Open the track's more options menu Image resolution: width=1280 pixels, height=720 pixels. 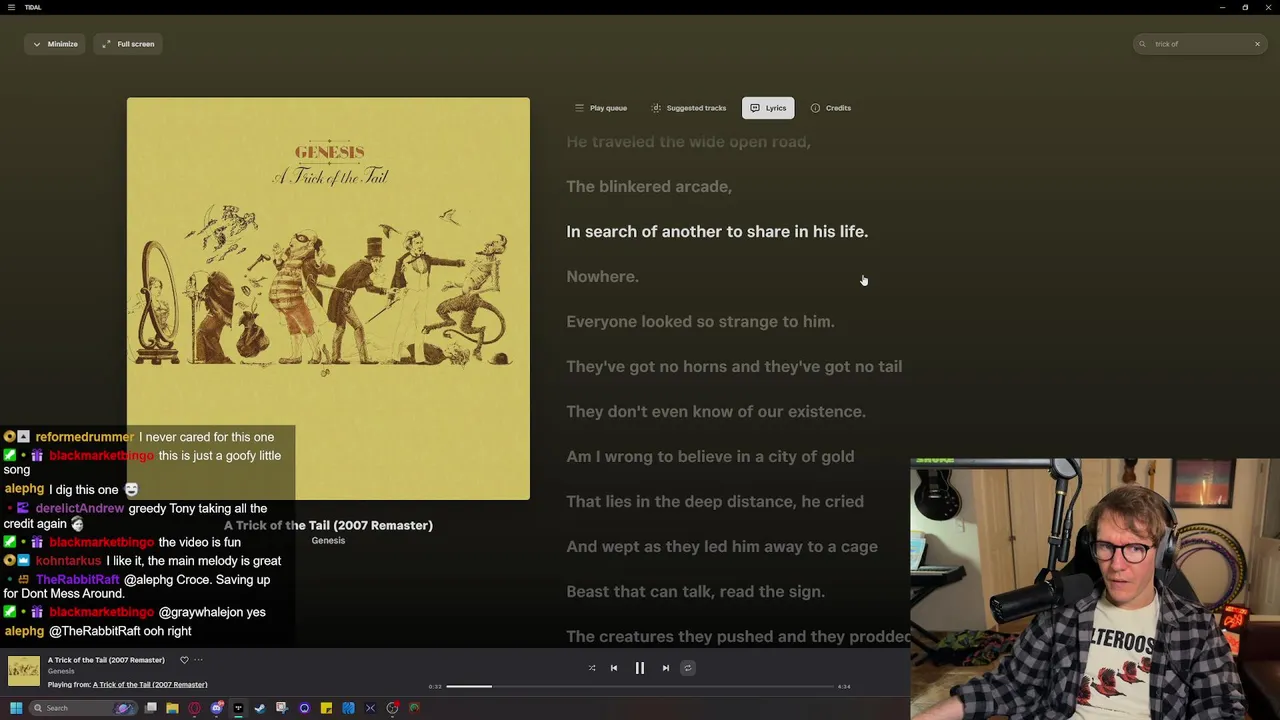pos(198,660)
